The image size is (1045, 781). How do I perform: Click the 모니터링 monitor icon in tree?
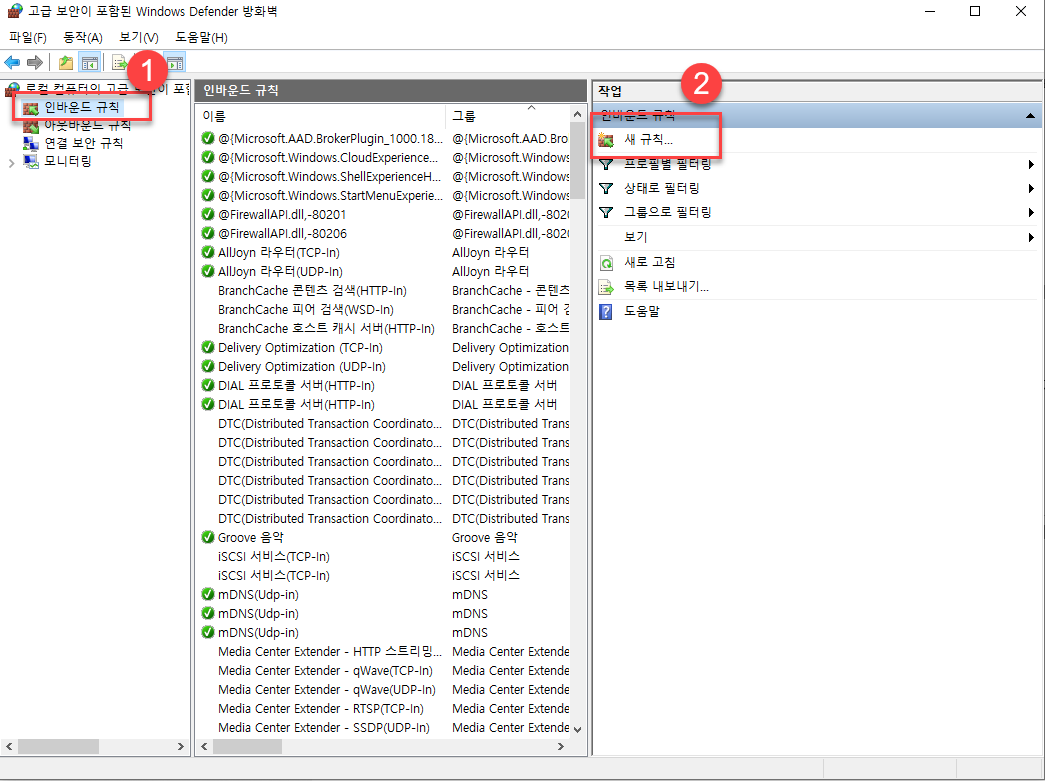[x=31, y=161]
